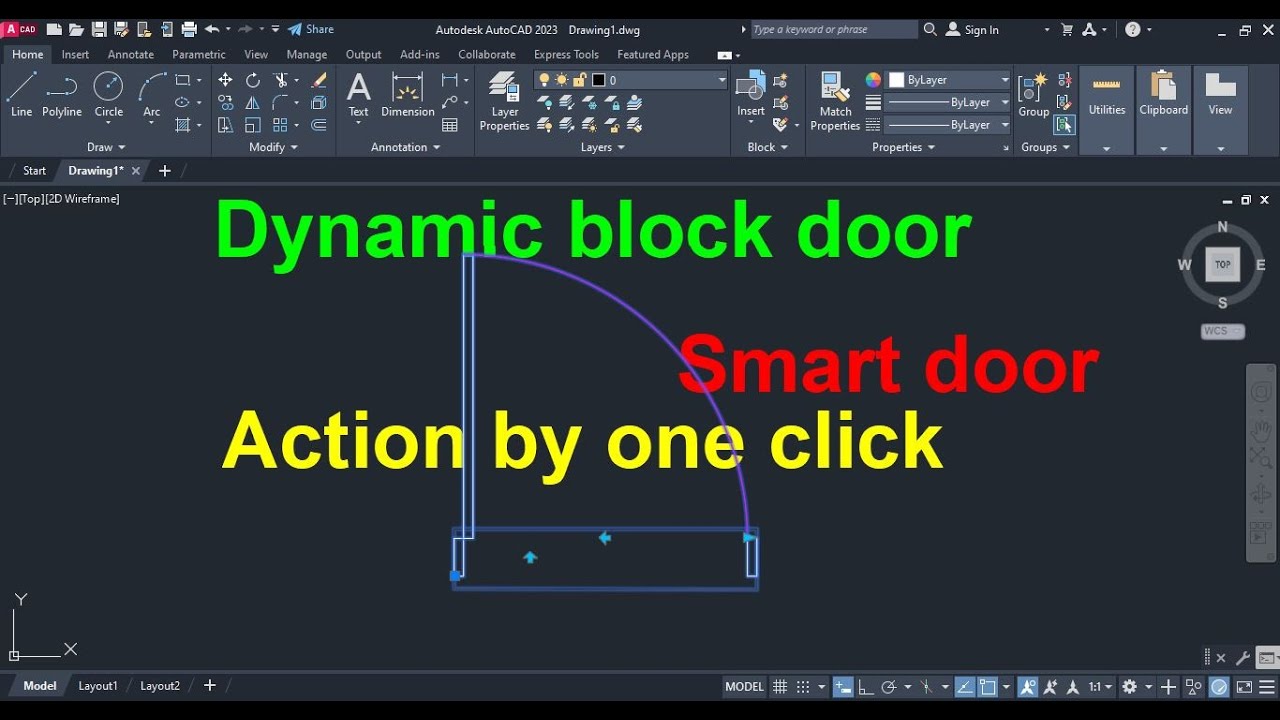Click the Insert block tool
The width and height of the screenshot is (1280, 720).
[751, 96]
